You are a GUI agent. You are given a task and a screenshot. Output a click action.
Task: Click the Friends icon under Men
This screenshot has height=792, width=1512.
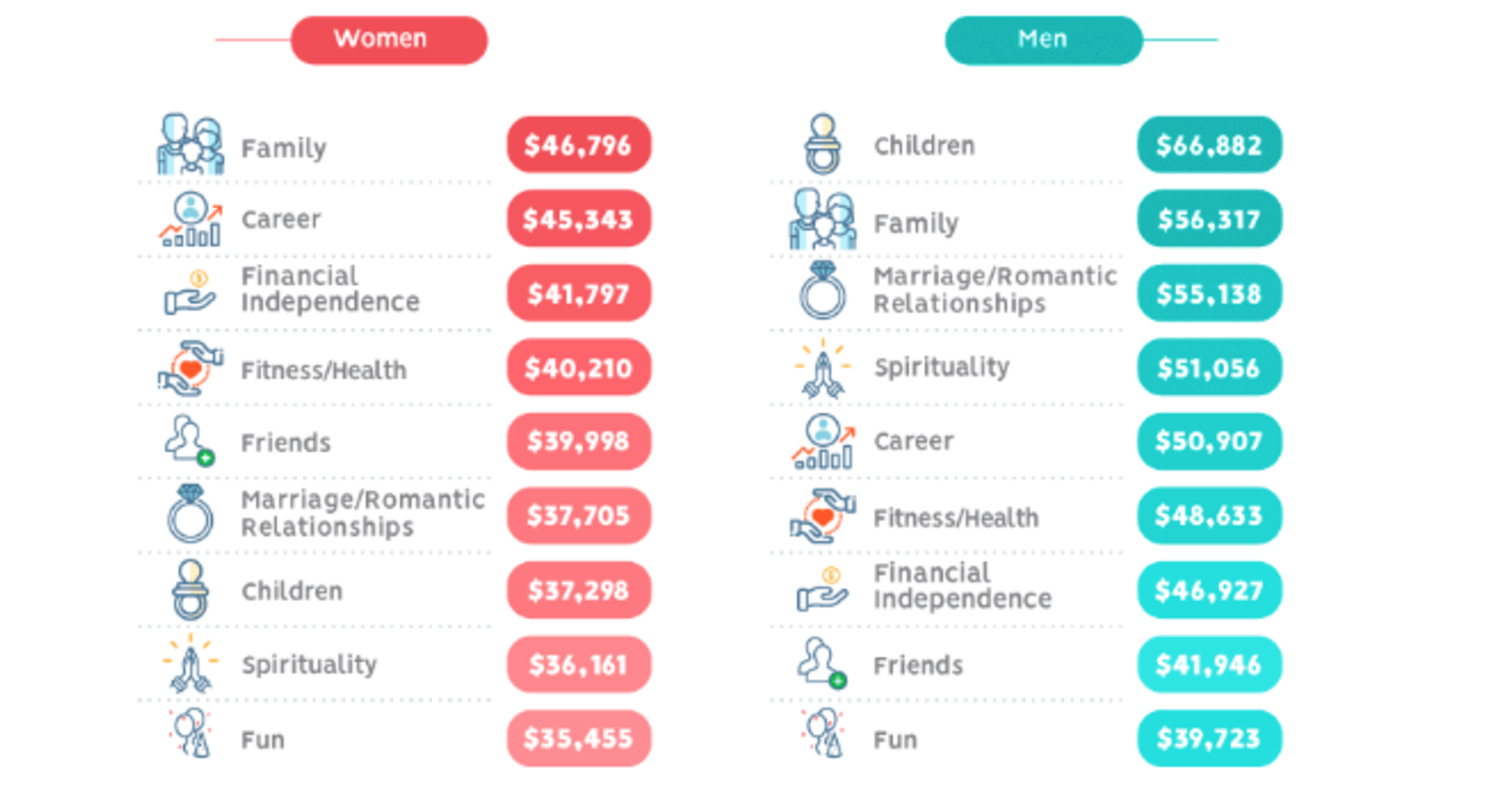(x=822, y=663)
